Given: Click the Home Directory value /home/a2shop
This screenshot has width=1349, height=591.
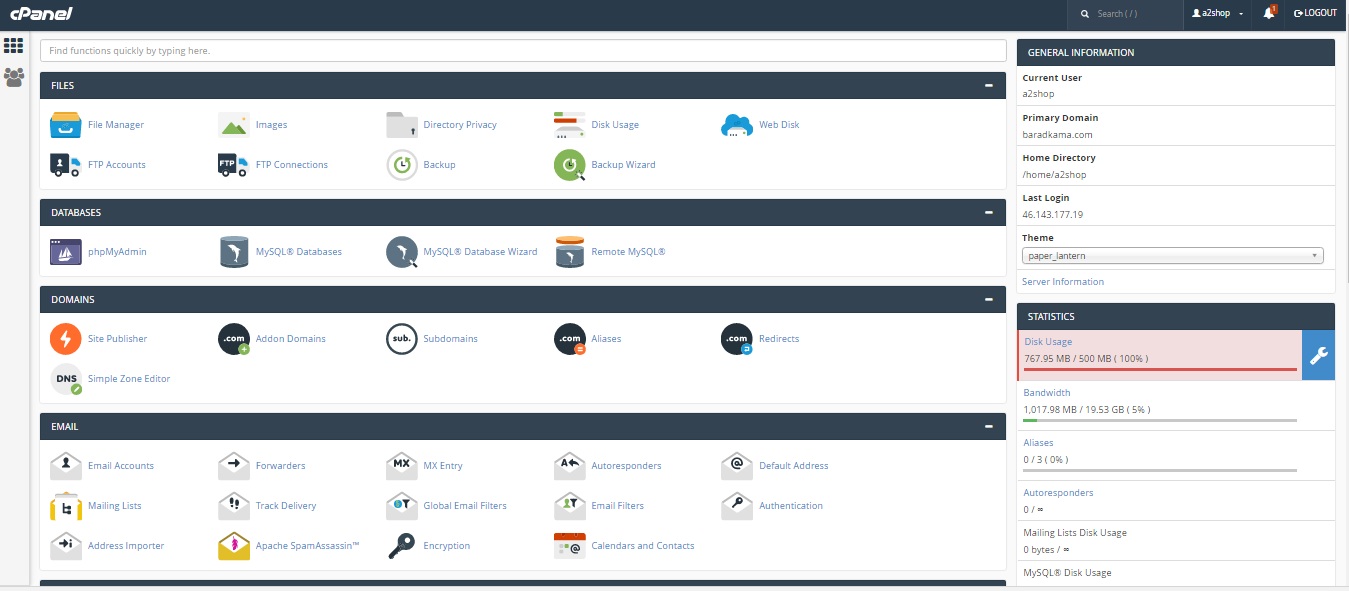Looking at the screenshot, I should [x=1054, y=174].
